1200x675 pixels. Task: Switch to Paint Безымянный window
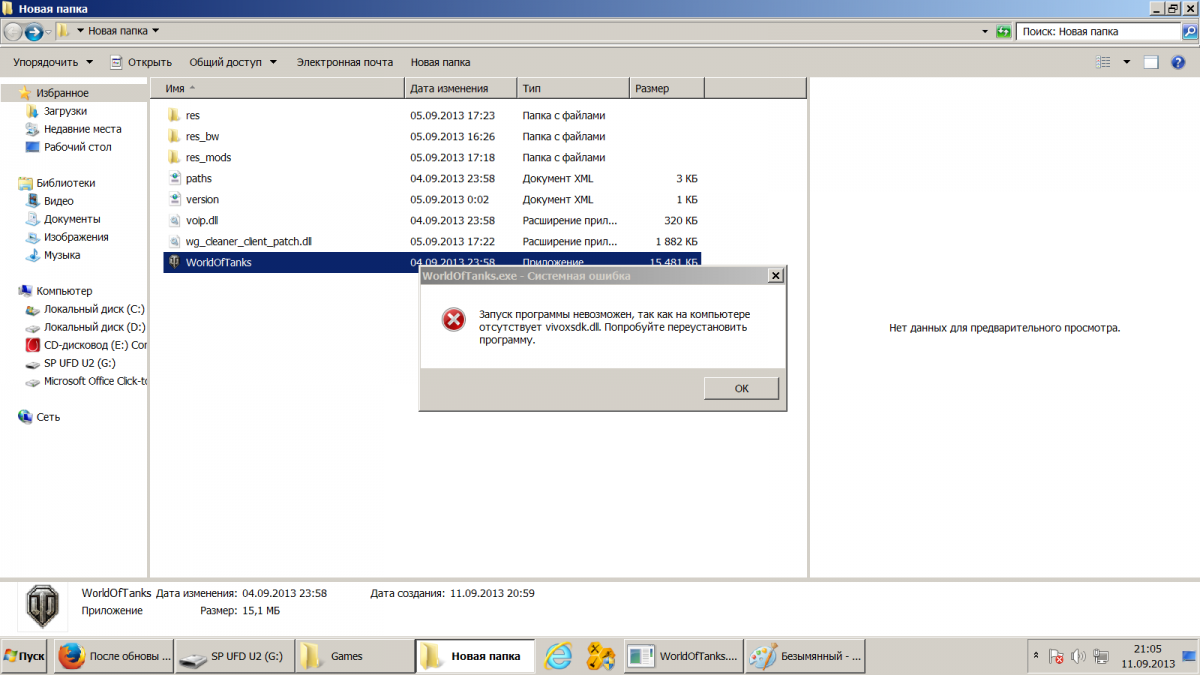(805, 656)
